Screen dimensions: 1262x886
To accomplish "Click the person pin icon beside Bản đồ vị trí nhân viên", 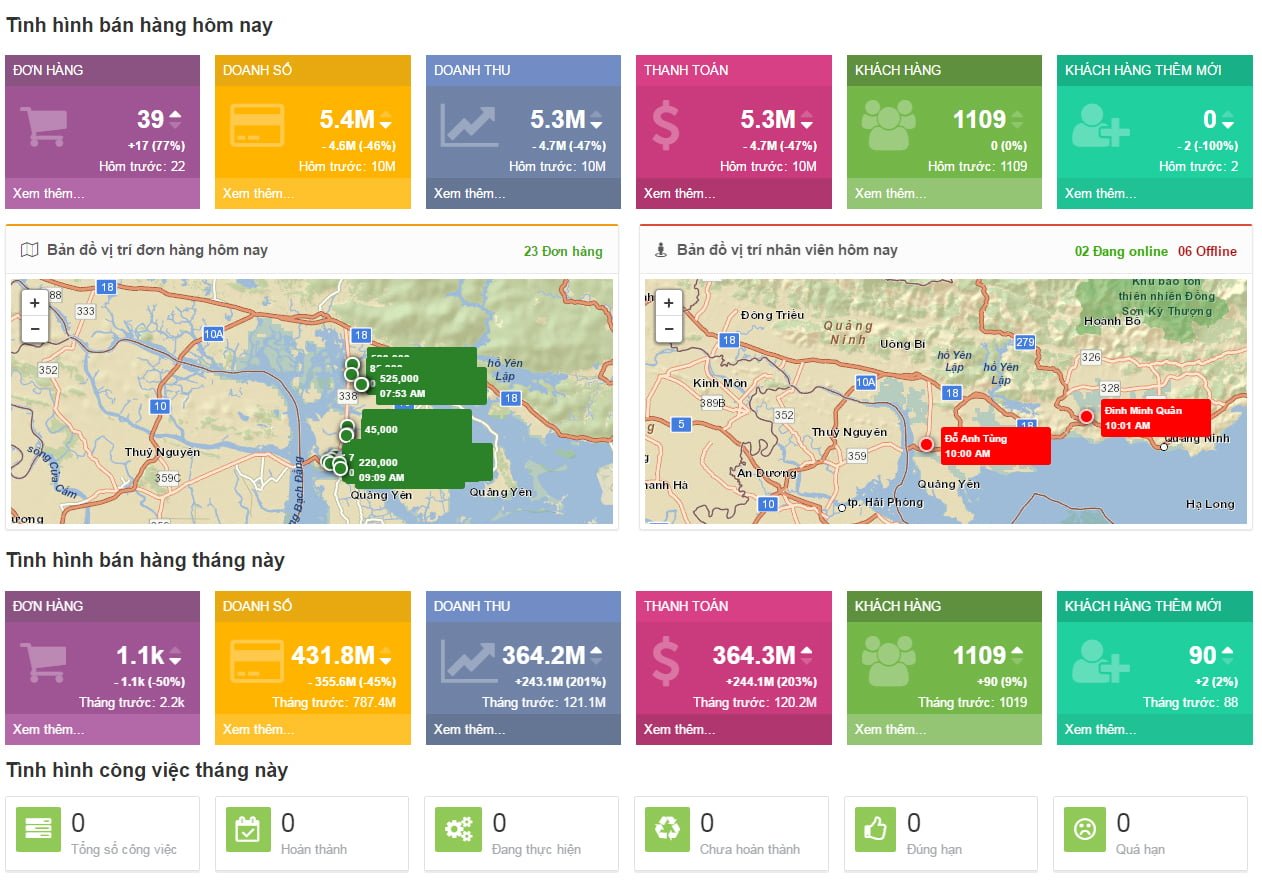I will (660, 250).
